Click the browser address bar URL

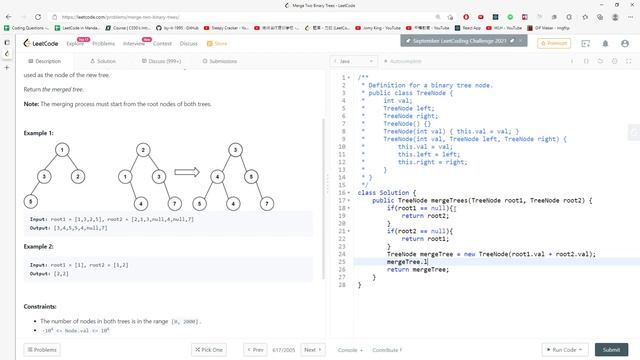point(120,17)
